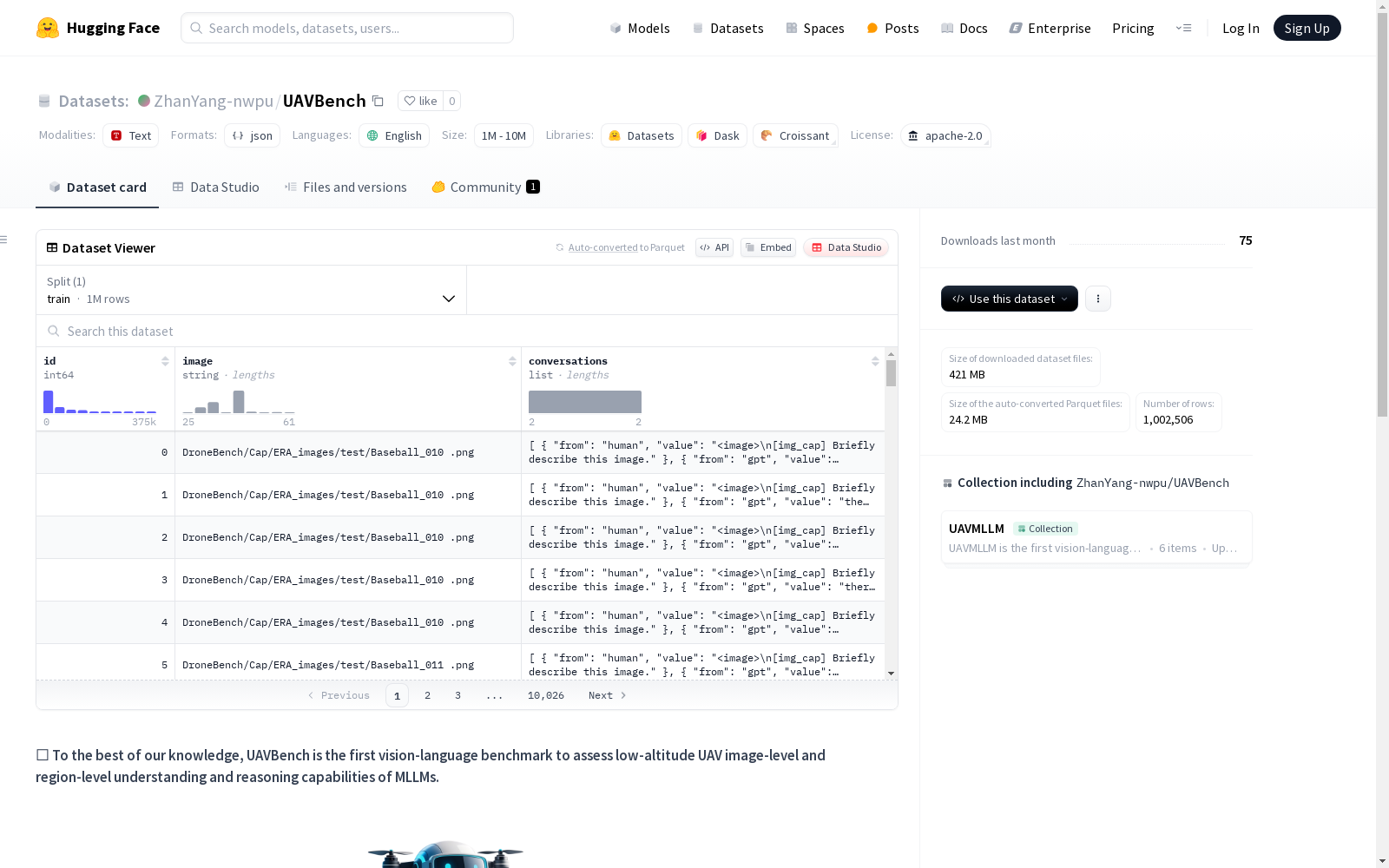This screenshot has width=1389, height=868.
Task: Open Models in the top navigation
Action: 640,28
